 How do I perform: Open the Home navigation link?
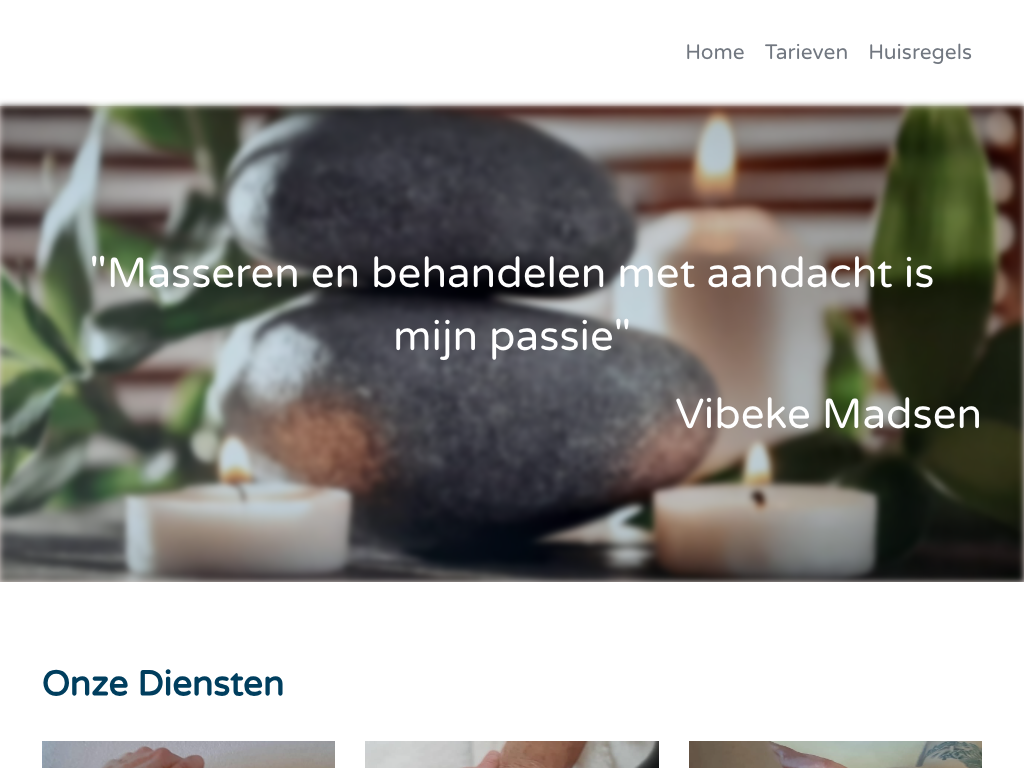(x=714, y=52)
